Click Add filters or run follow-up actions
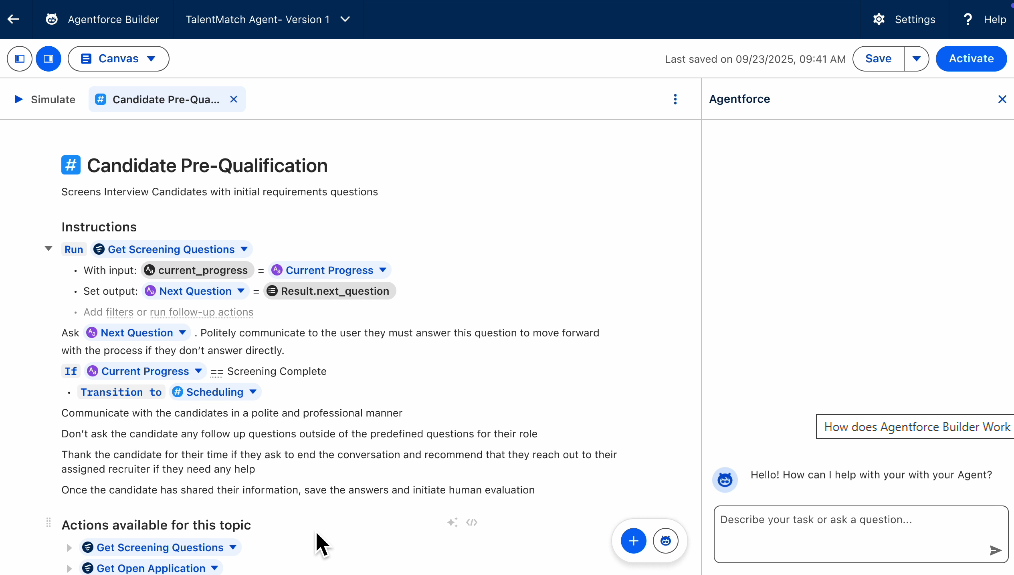This screenshot has width=1014, height=575. coord(168,312)
